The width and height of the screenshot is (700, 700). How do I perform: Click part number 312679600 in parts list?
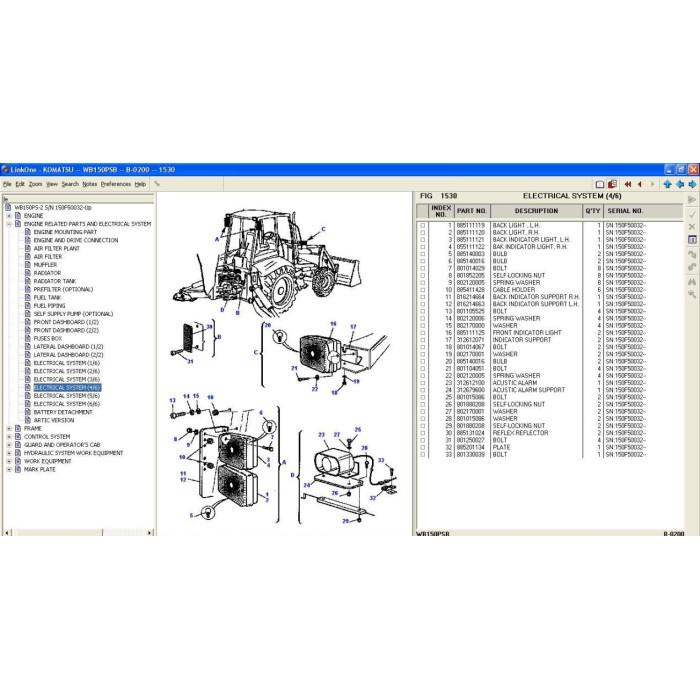coord(471,390)
